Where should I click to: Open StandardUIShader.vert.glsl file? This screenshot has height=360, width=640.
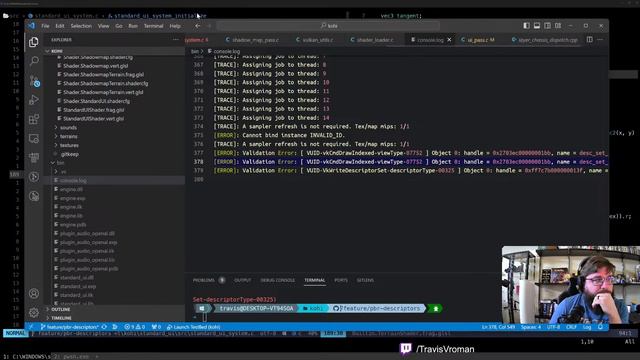(x=93, y=119)
